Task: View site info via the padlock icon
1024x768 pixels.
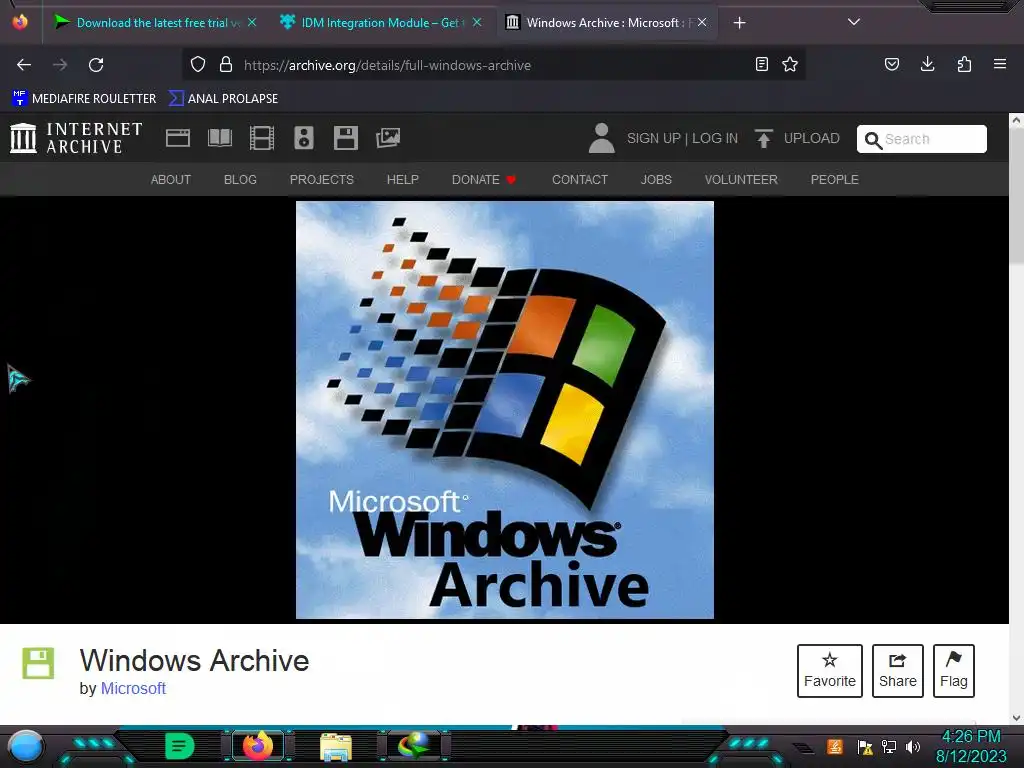Action: click(226, 64)
